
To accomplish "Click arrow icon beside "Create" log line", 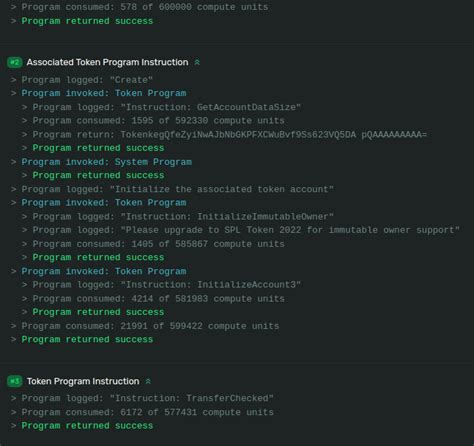I will (x=13, y=80).
